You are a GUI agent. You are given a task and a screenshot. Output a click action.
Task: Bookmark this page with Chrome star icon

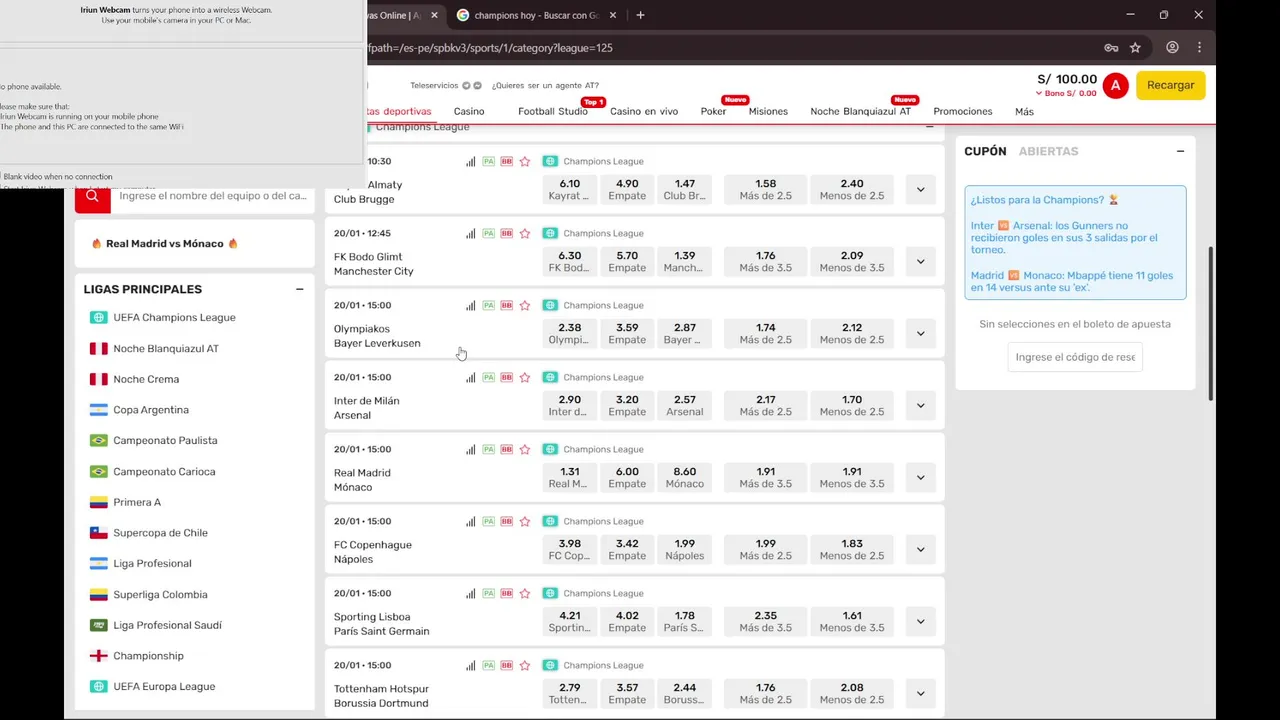pos(1135,47)
